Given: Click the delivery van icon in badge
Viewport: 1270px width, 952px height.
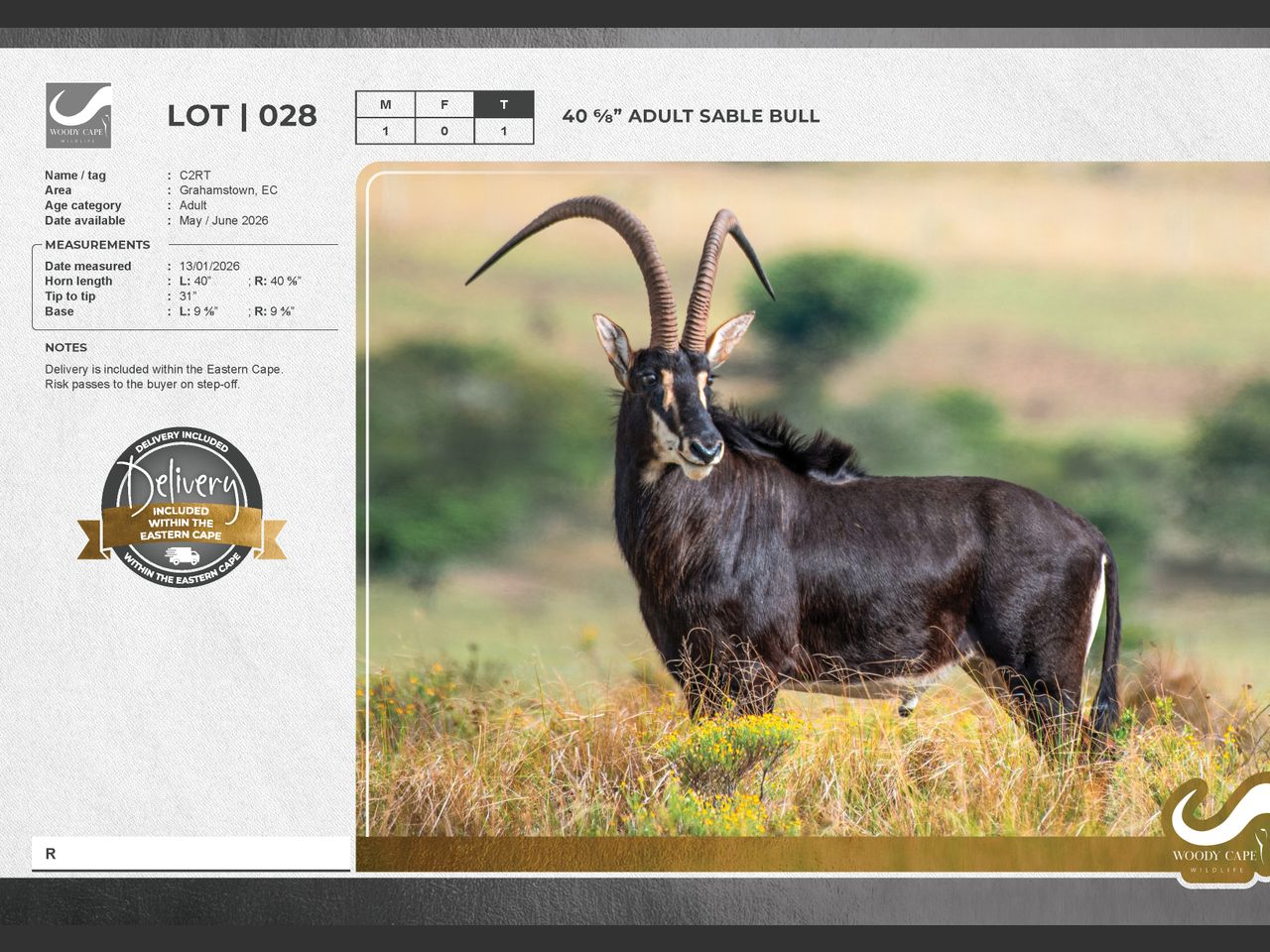Looking at the screenshot, I should point(182,555).
